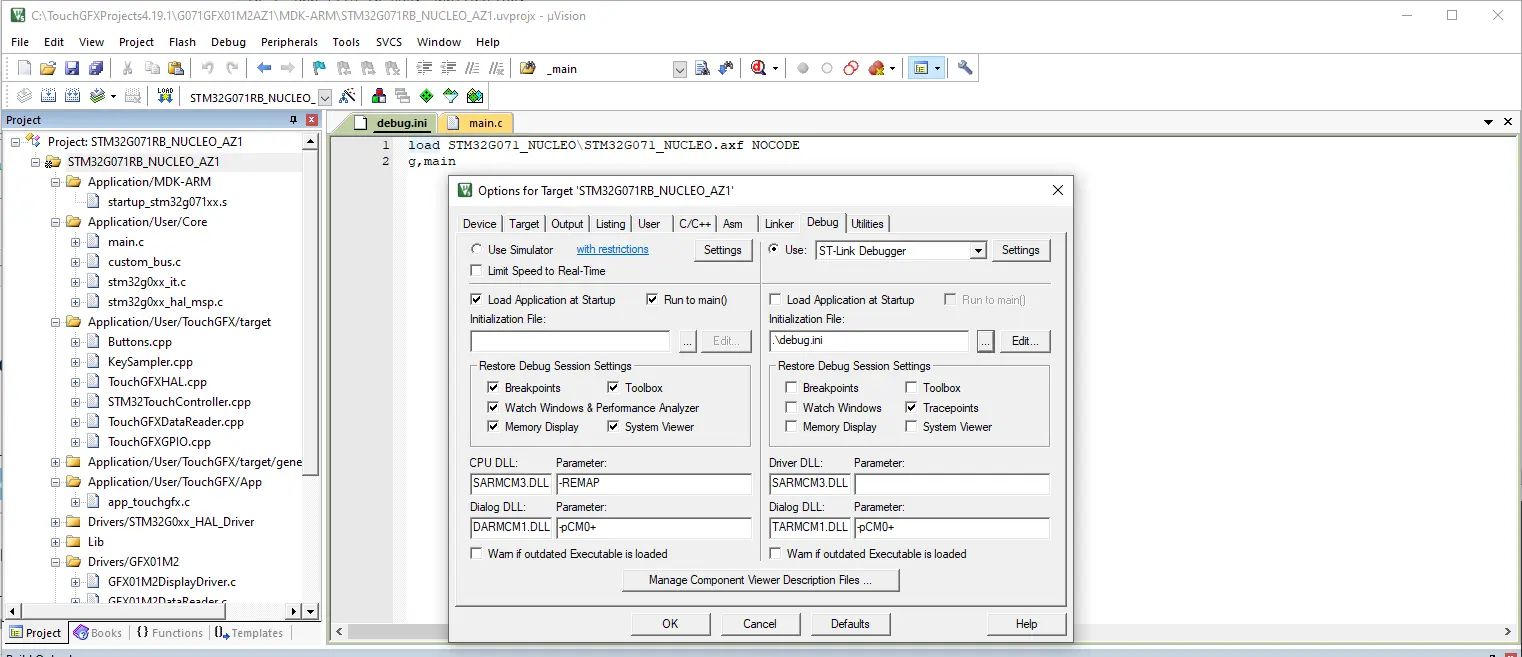Click the debug.ini Initialization File field
The width and height of the screenshot is (1522, 657).
coord(868,341)
